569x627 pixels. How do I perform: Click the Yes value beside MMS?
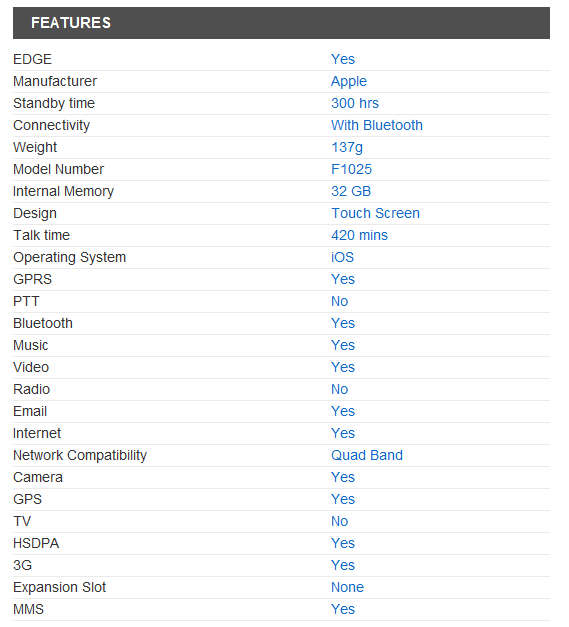pyautogui.click(x=343, y=609)
